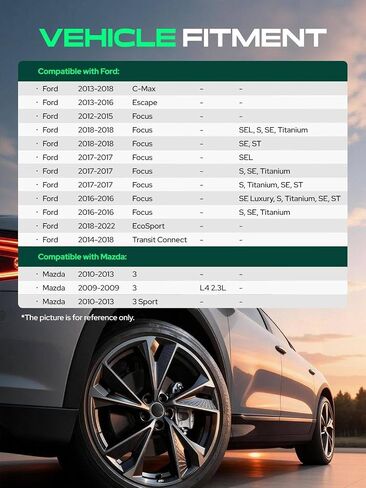Image resolution: width=366 pixels, height=488 pixels.
Task: Click the '2013-2018' year range
Action: pos(96,89)
